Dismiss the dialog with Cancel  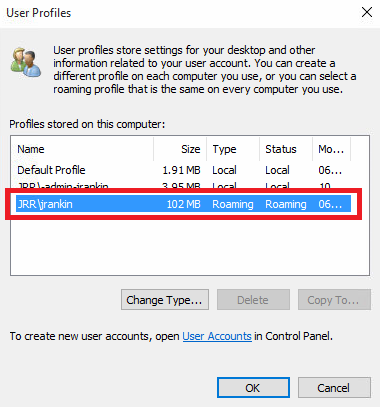click(x=334, y=388)
